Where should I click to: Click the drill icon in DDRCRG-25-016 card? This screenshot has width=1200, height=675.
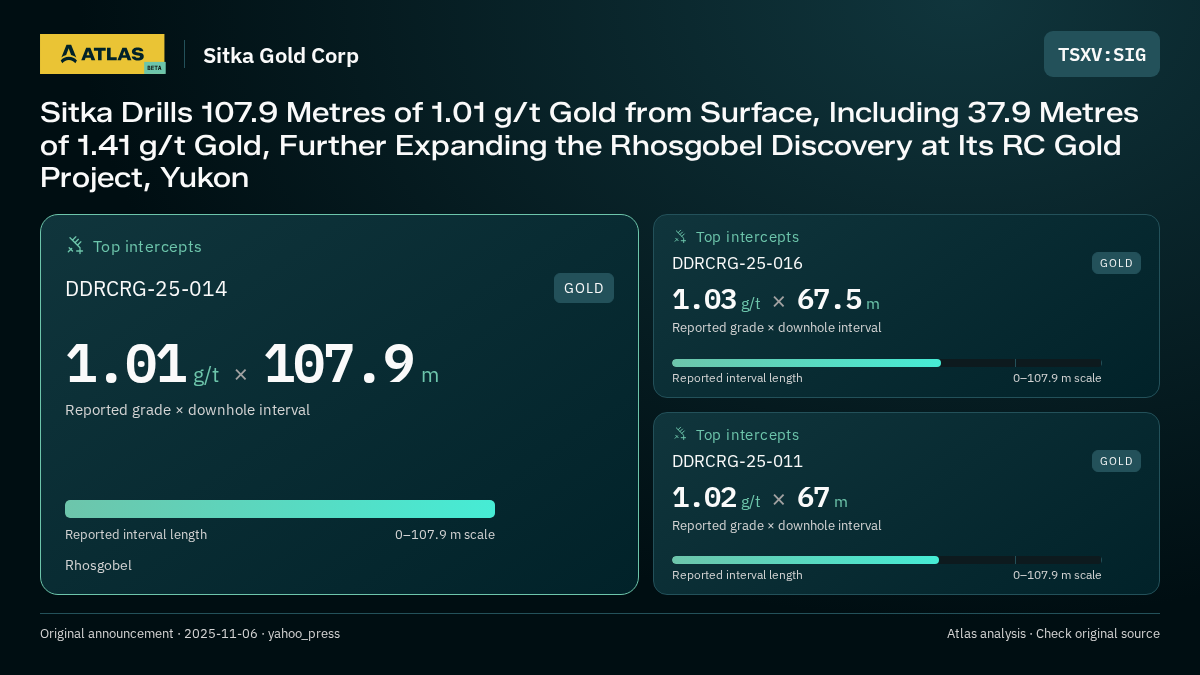(x=680, y=236)
